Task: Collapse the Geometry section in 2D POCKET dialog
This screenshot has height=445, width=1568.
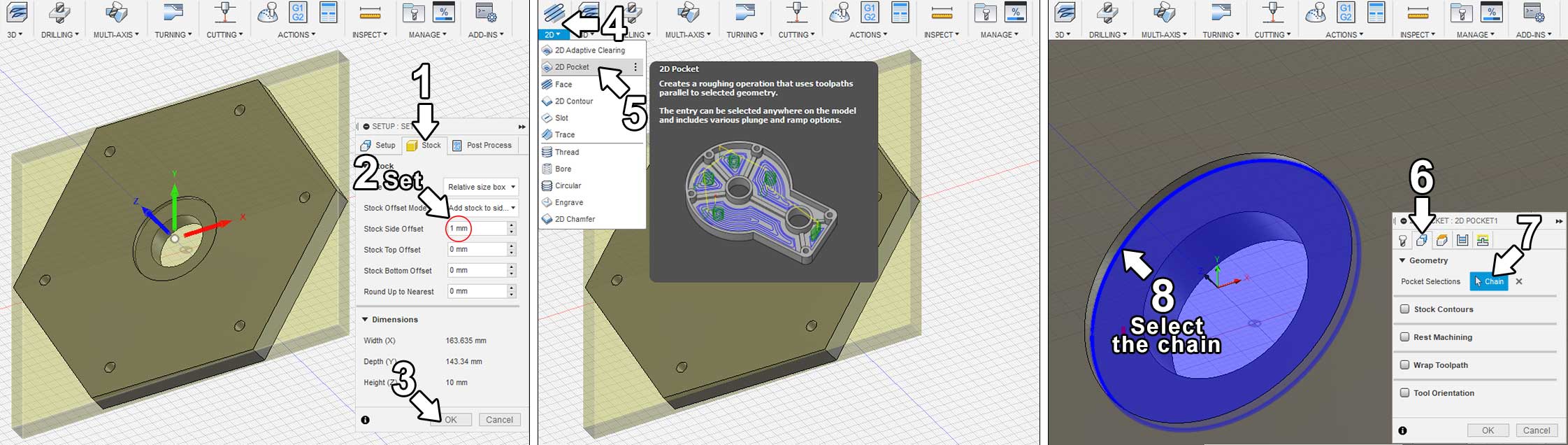Action: click(x=1402, y=260)
